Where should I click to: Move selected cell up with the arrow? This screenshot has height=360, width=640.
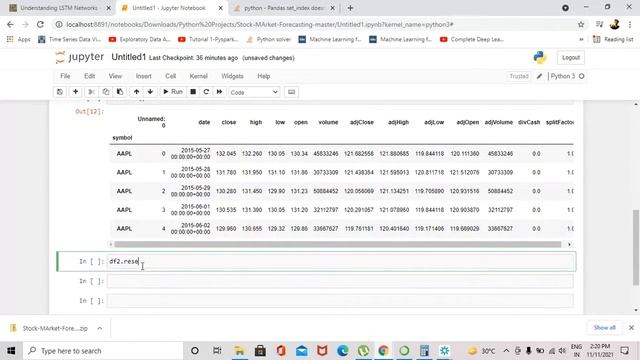[136, 92]
